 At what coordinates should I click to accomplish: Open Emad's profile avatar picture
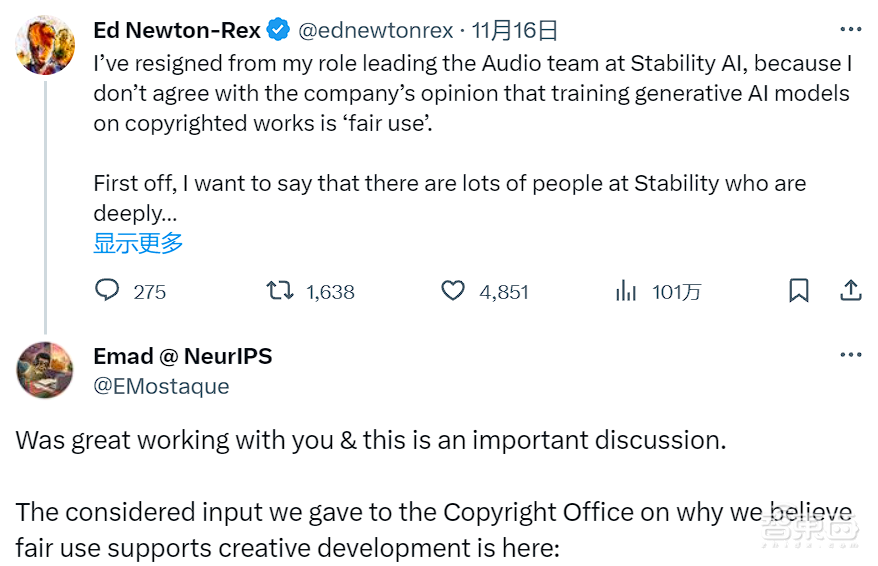coord(45,369)
